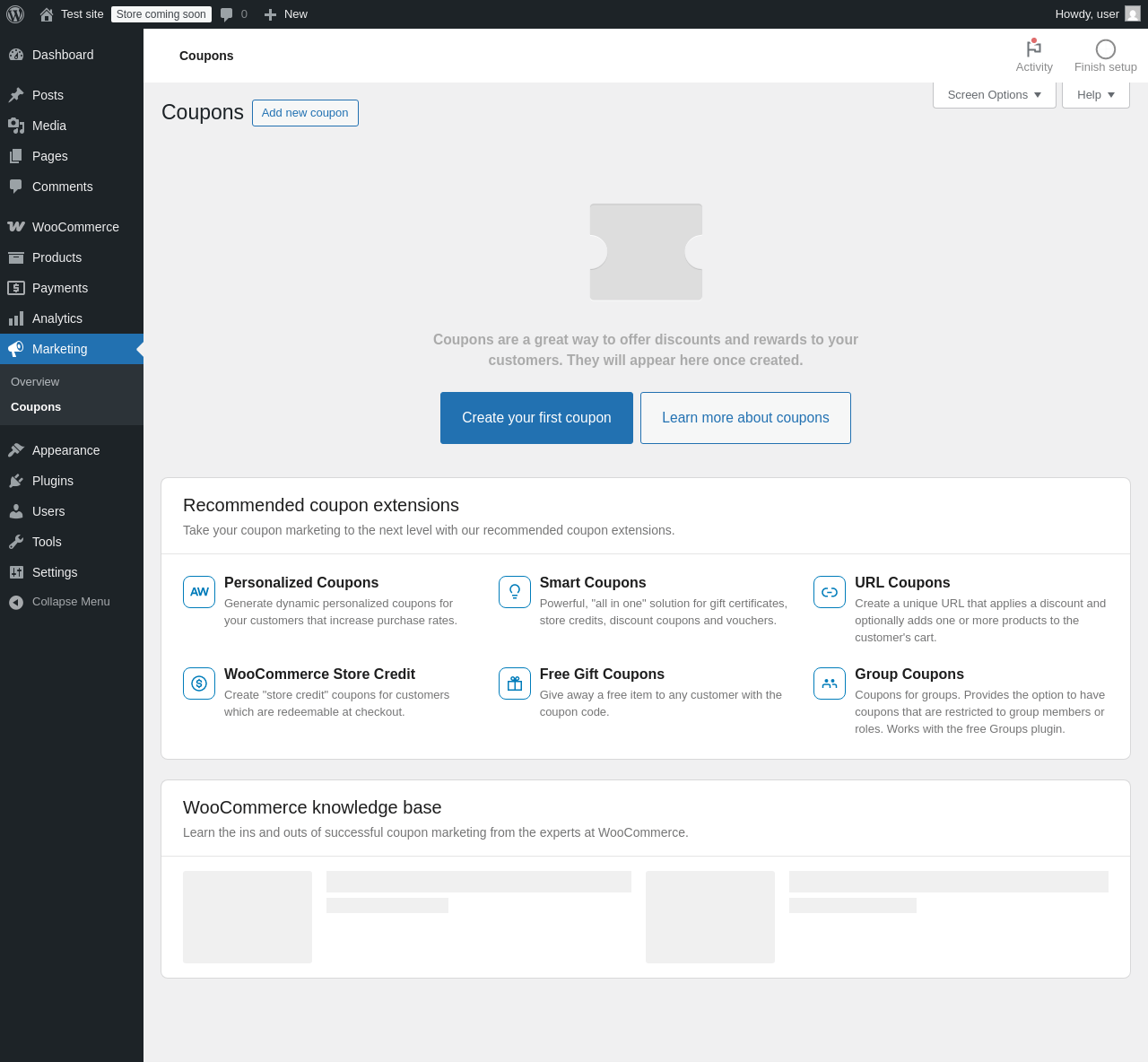Click the Appearance paintbrush icon
Screen dimensions: 1148x1062
click(16, 450)
